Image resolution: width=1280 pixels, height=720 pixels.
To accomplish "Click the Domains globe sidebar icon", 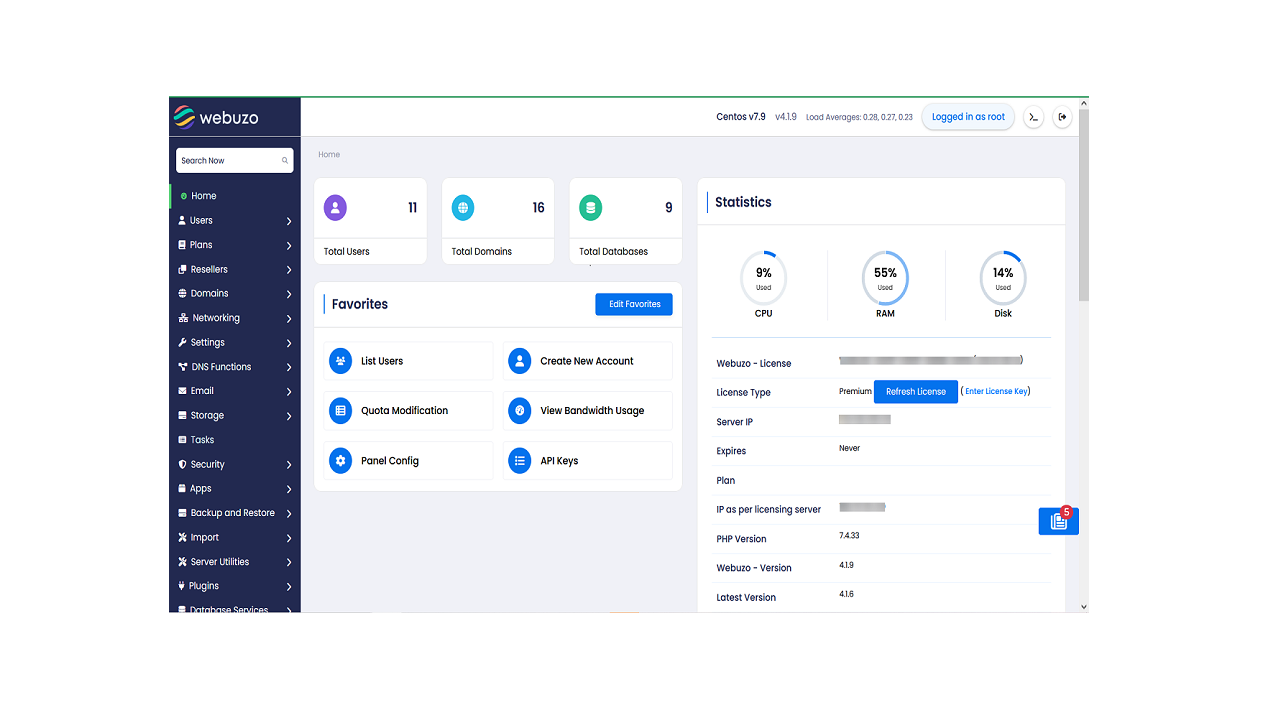I will (182, 293).
